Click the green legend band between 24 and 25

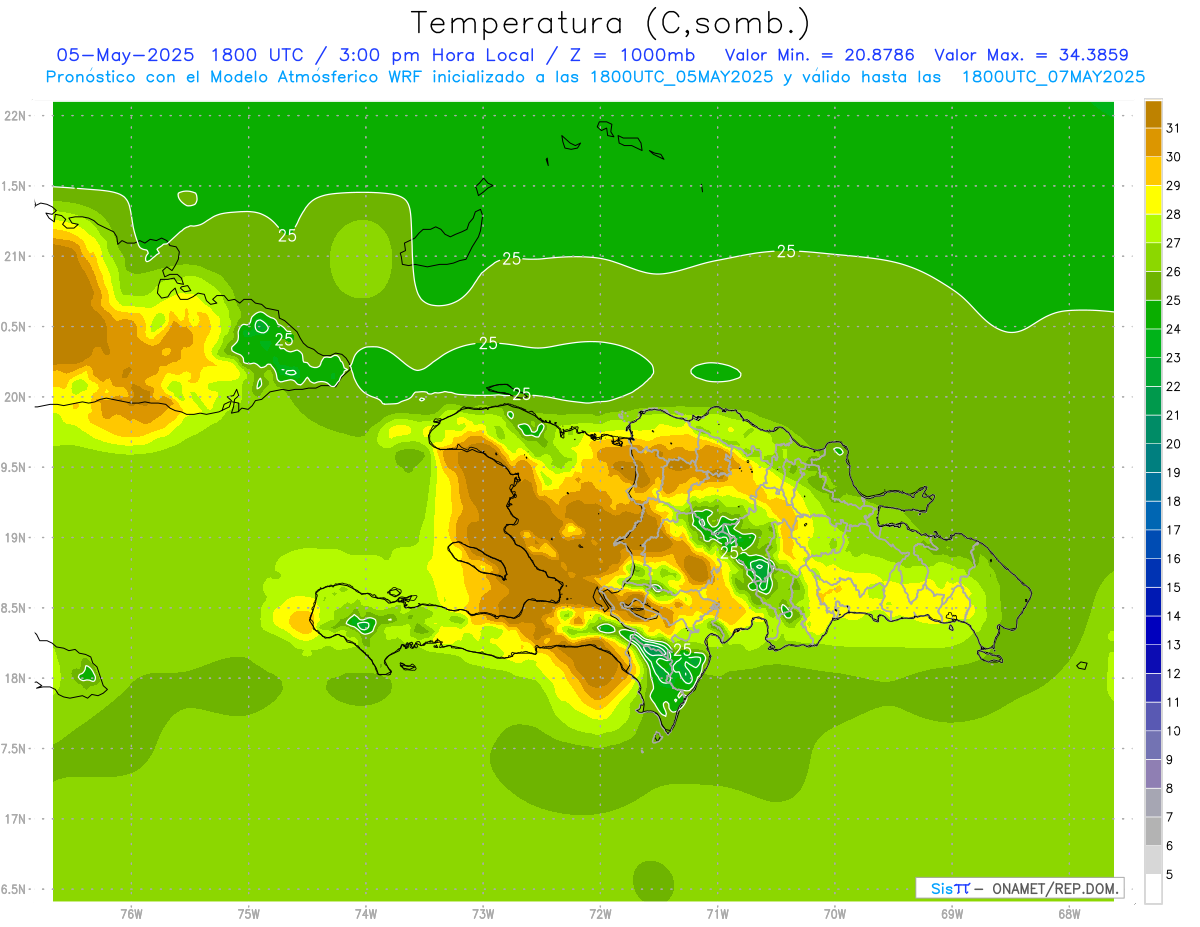pyautogui.click(x=1153, y=315)
